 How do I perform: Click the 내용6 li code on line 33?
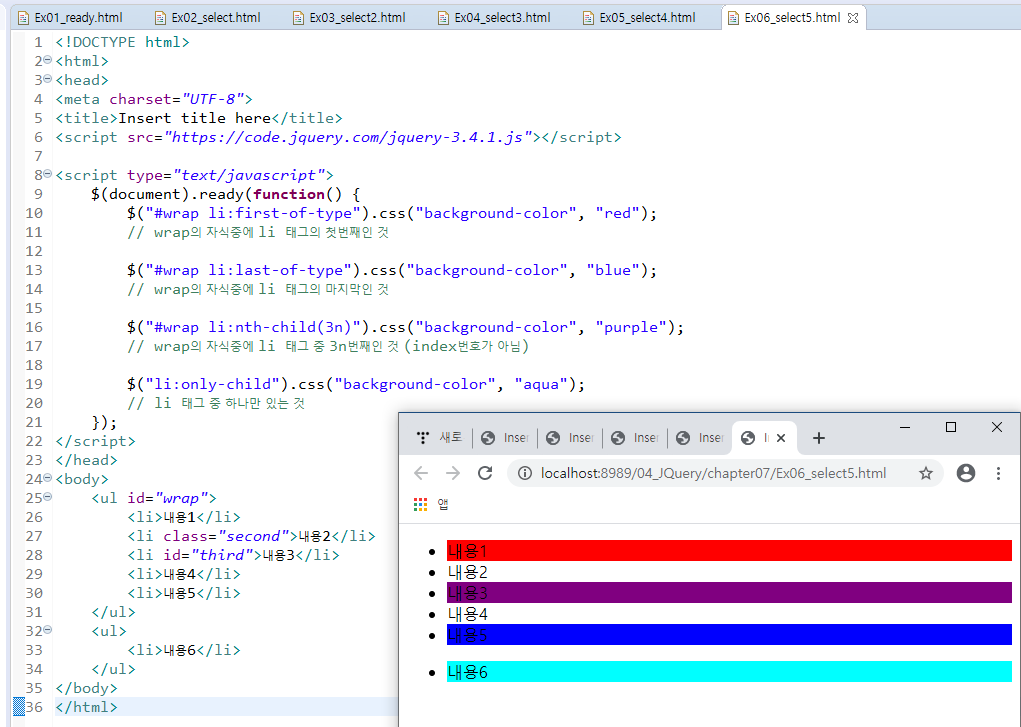click(184, 650)
